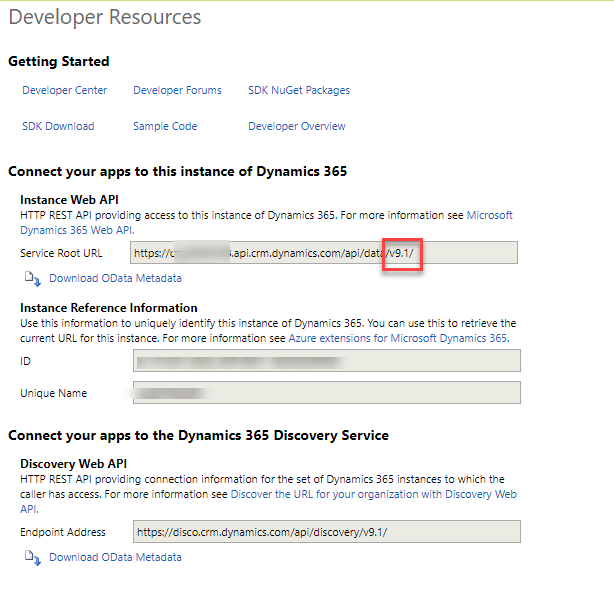Screen dimensions: 614x614
Task: Open Discover the URL for your organization link
Action: tap(374, 494)
